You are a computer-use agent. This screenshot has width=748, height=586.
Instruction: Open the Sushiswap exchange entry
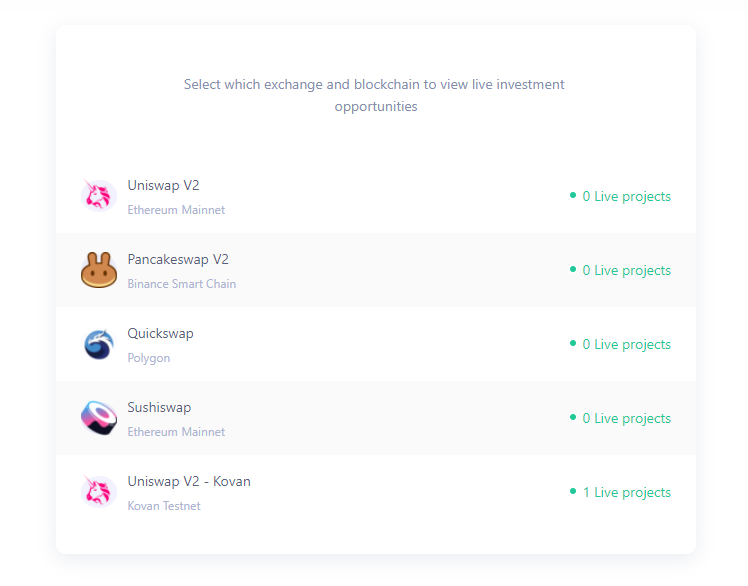tap(376, 418)
